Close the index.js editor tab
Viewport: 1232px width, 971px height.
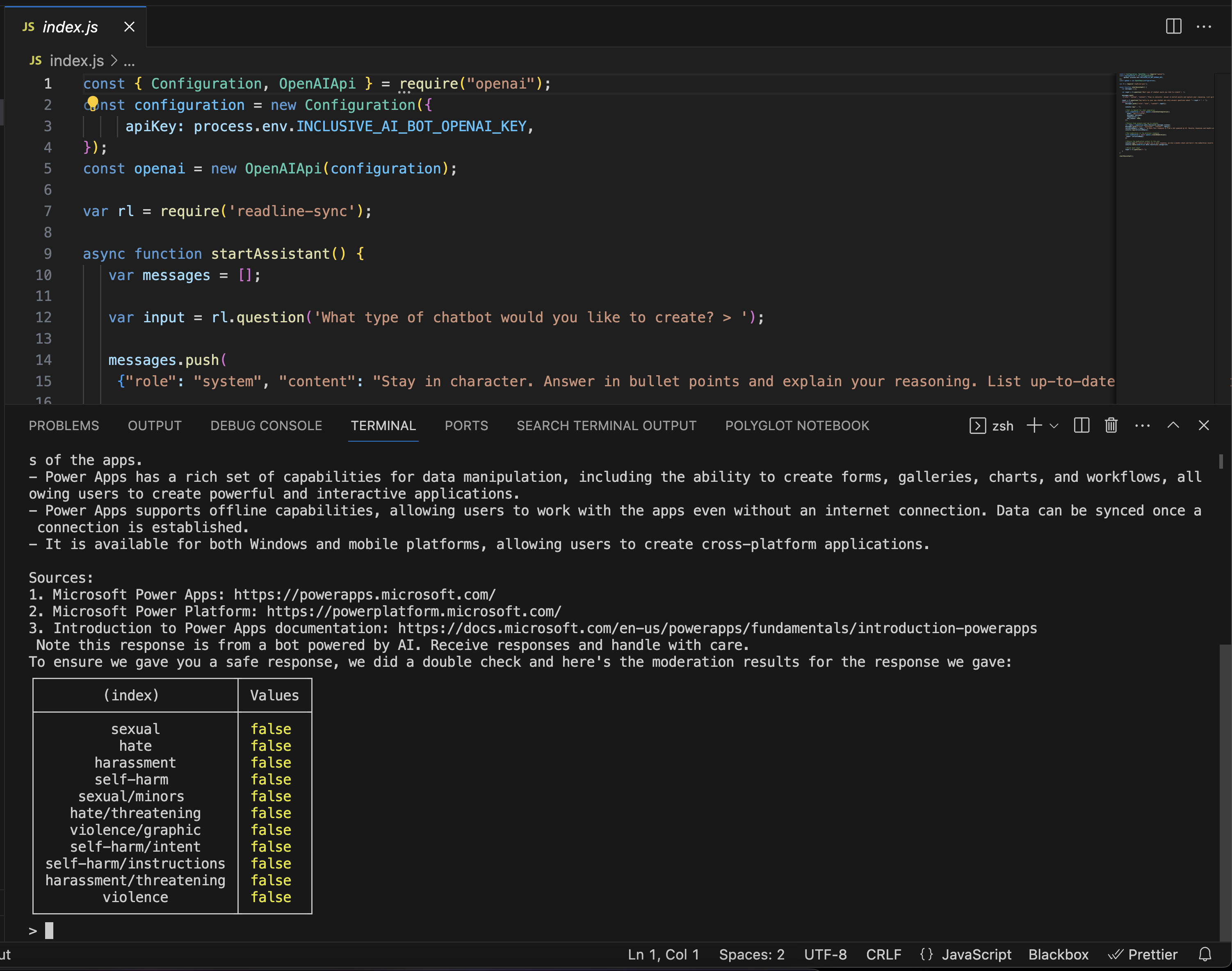tap(129, 27)
